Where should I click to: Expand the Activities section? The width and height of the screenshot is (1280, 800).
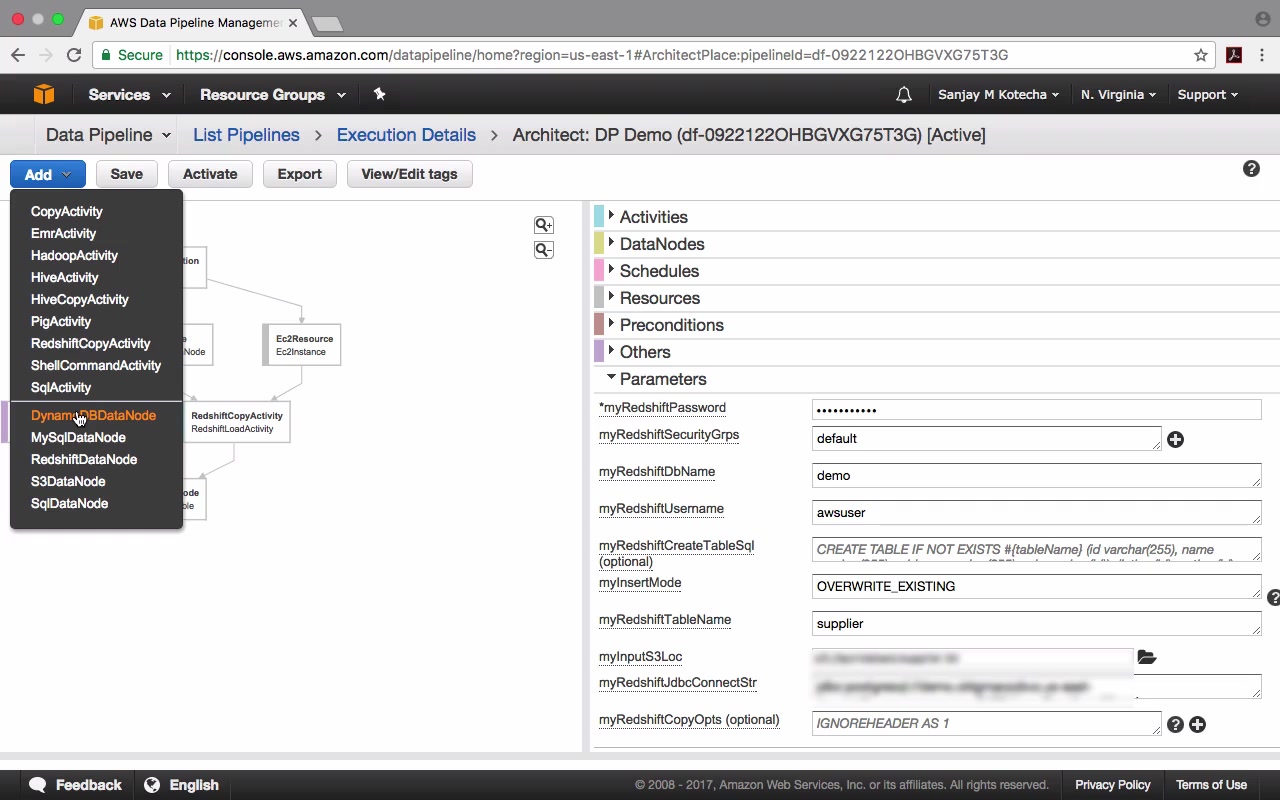pyautogui.click(x=653, y=217)
